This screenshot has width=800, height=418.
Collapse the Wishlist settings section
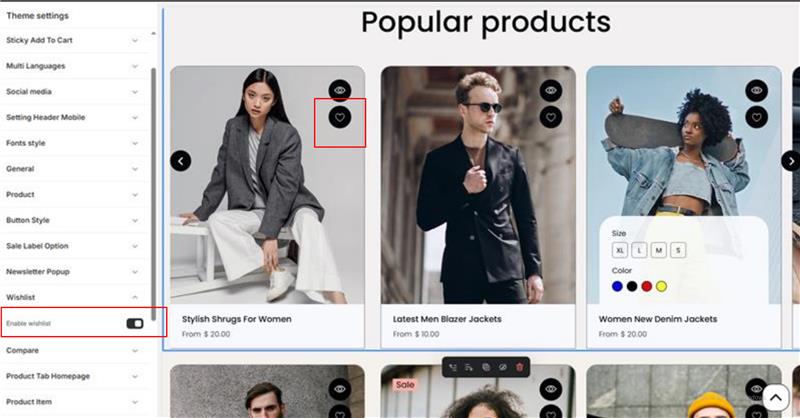point(74,298)
